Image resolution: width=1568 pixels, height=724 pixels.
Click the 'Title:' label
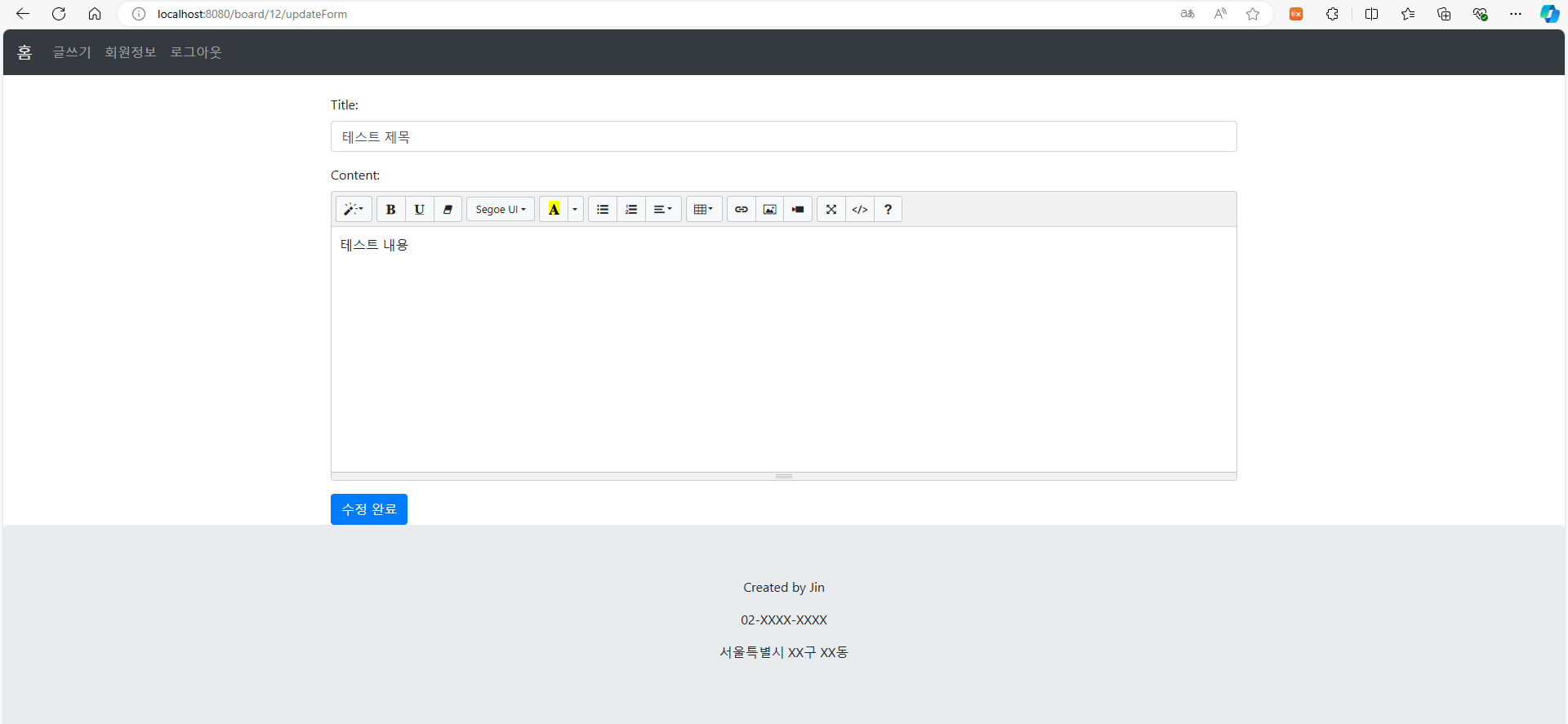click(x=345, y=105)
